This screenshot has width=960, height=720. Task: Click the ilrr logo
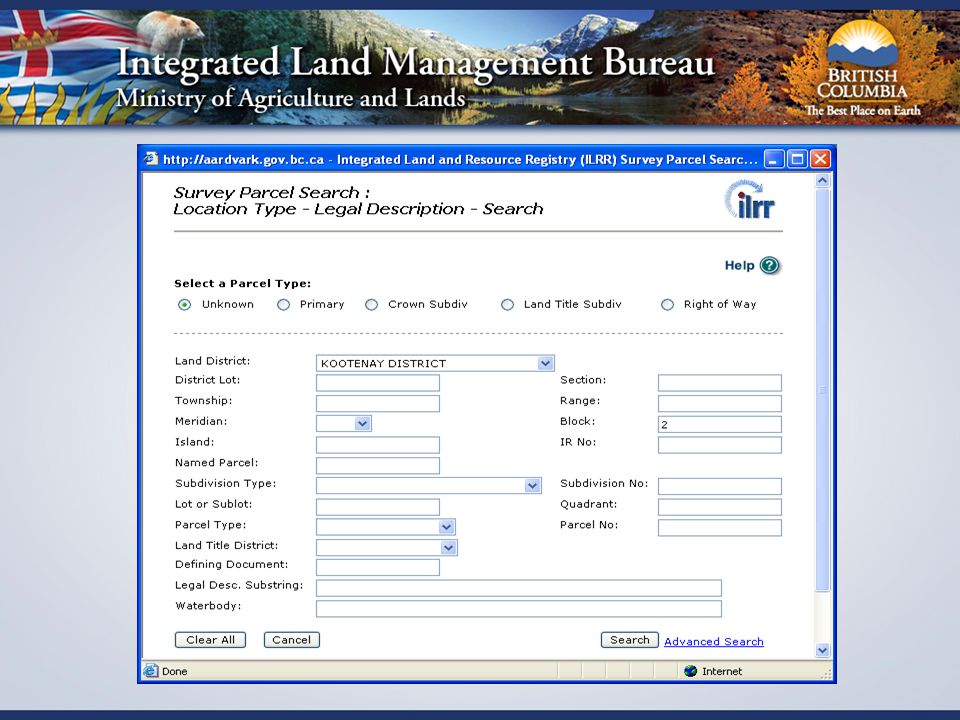click(750, 200)
